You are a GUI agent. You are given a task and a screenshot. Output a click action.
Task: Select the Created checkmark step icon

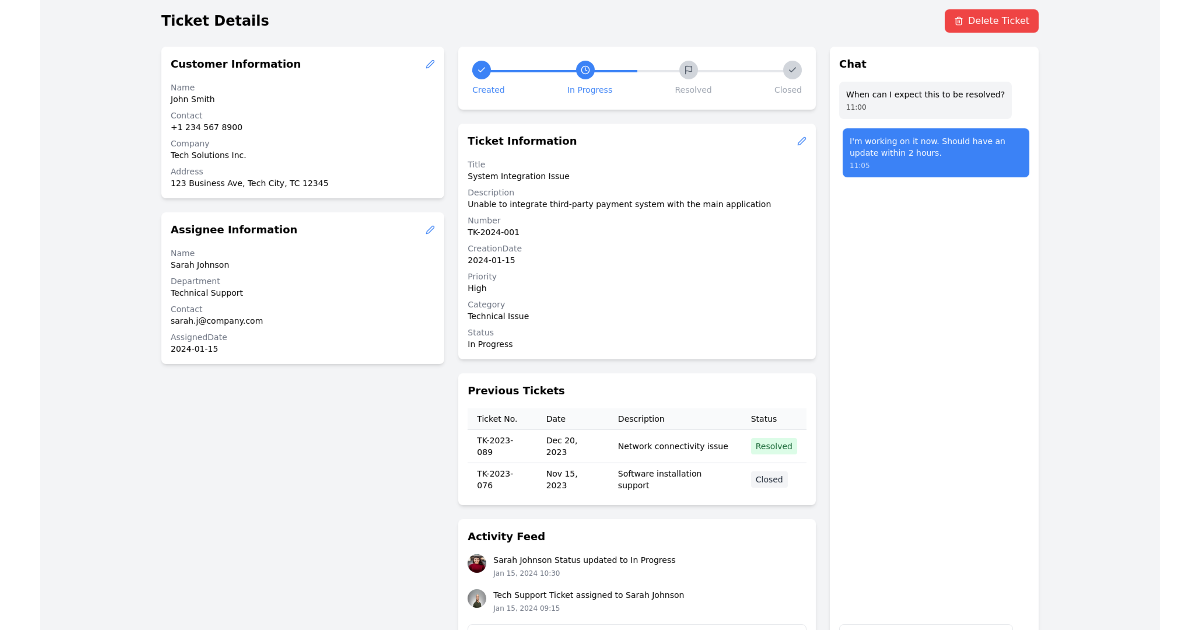482,70
